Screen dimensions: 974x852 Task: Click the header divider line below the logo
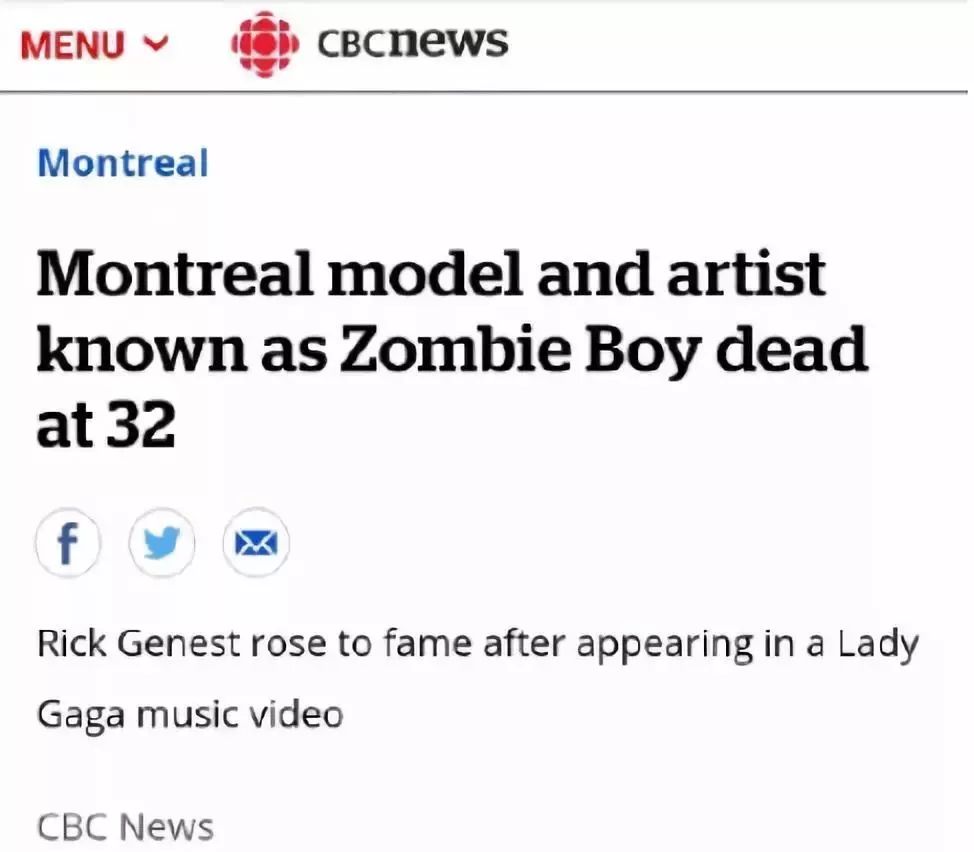pyautogui.click(x=483, y=93)
